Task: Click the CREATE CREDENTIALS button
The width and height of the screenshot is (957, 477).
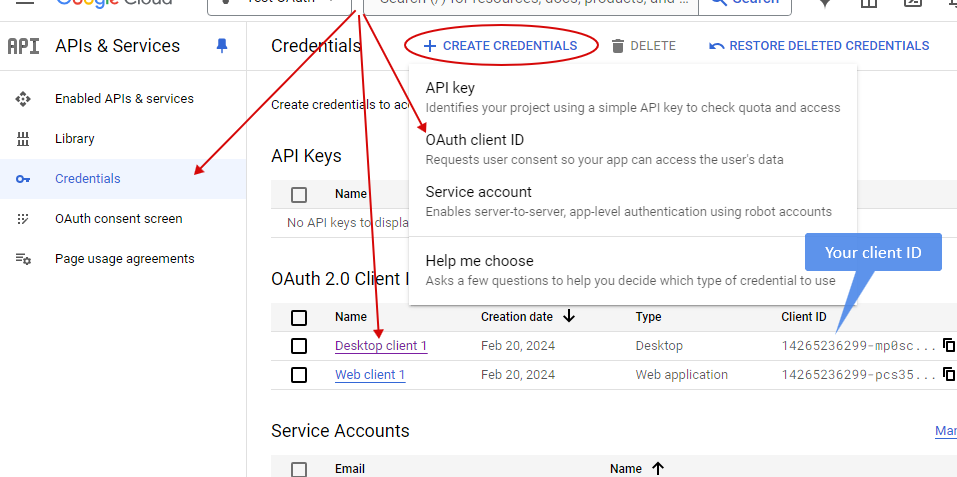Action: coord(500,46)
